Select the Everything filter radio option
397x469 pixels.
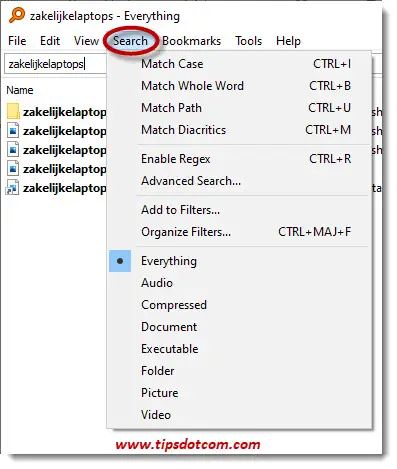(239, 261)
